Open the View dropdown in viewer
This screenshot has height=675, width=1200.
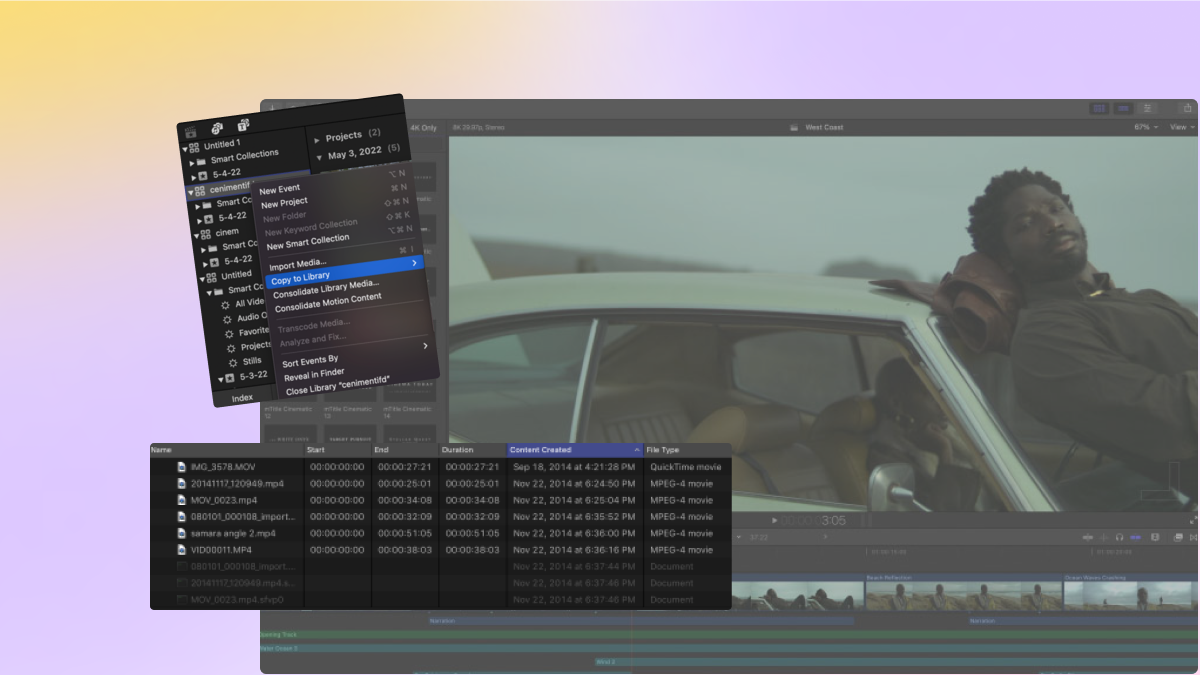coord(1183,127)
